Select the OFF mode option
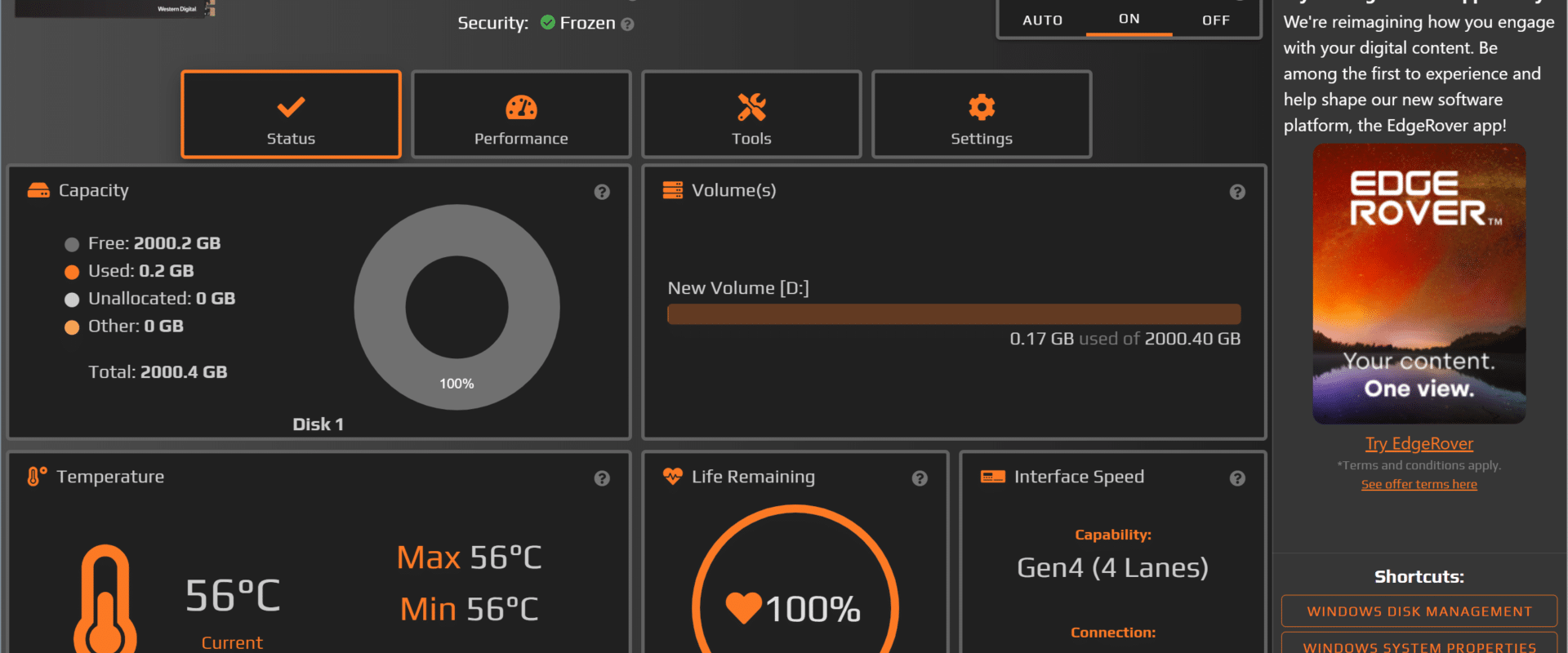The image size is (1568, 653). 1216,20
